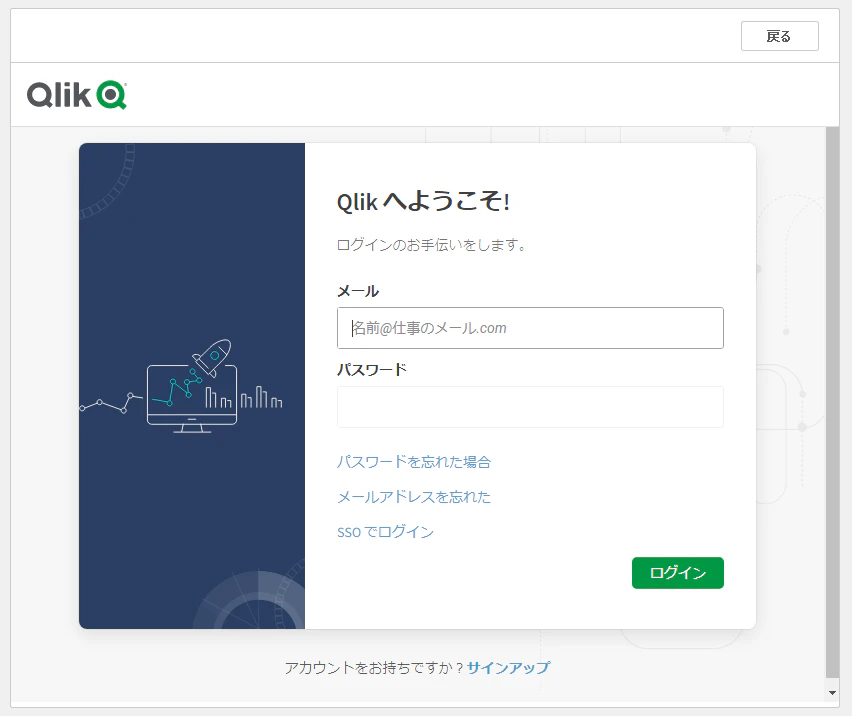Focus the メール email input field
852x716 pixels.
530,328
